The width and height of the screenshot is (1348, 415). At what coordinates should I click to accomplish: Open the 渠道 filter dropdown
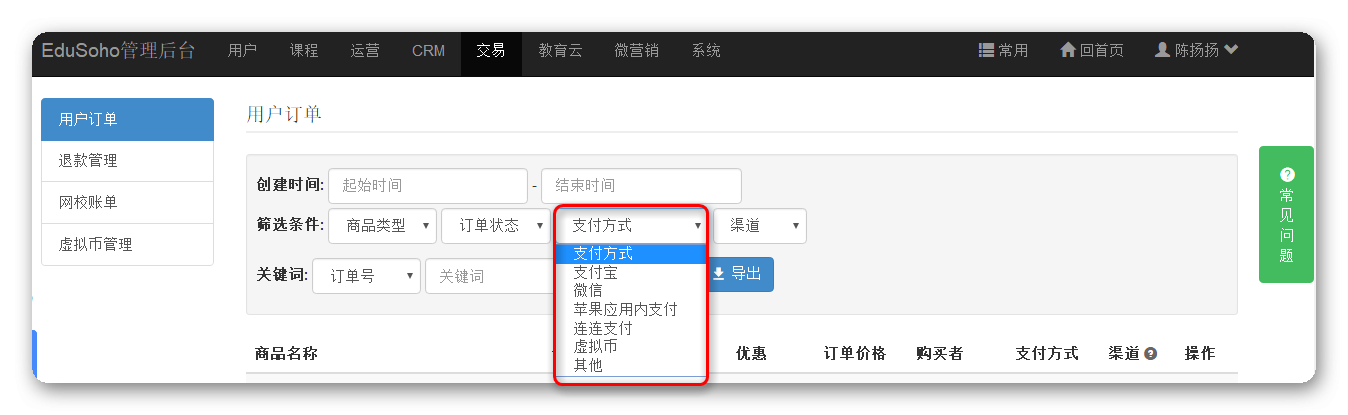759,226
